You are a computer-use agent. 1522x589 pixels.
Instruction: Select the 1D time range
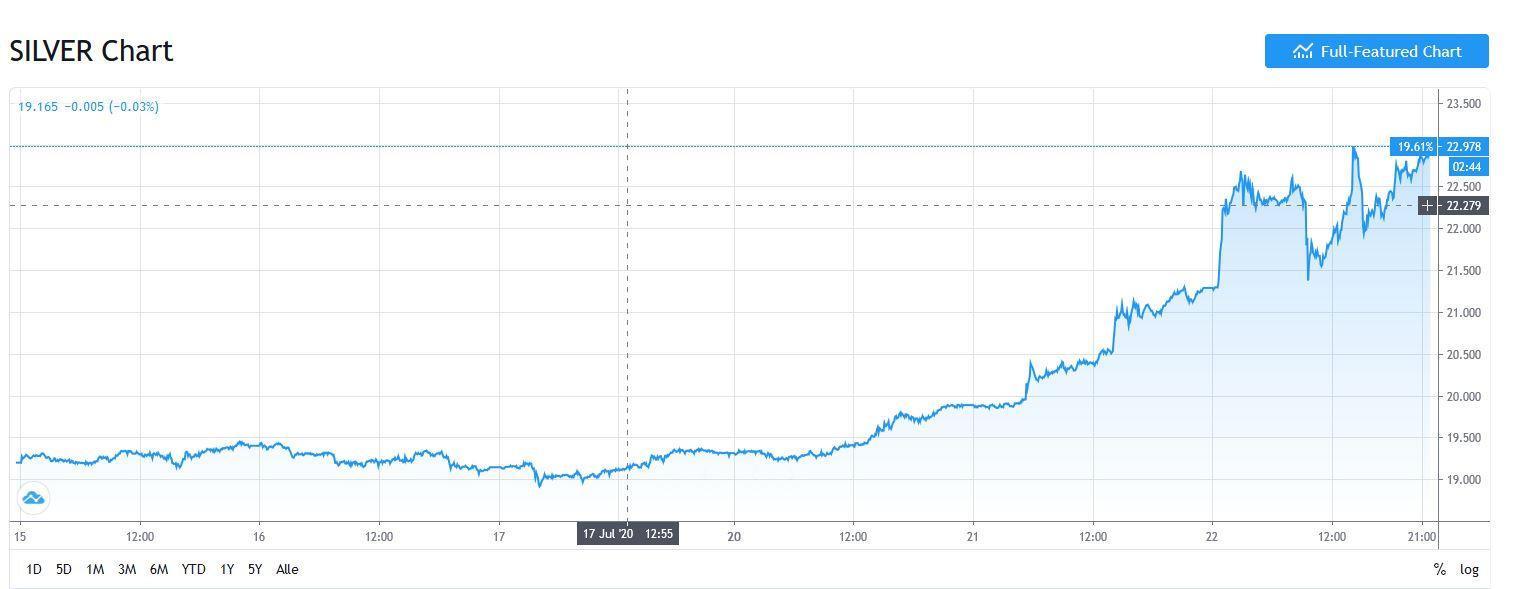(33, 569)
